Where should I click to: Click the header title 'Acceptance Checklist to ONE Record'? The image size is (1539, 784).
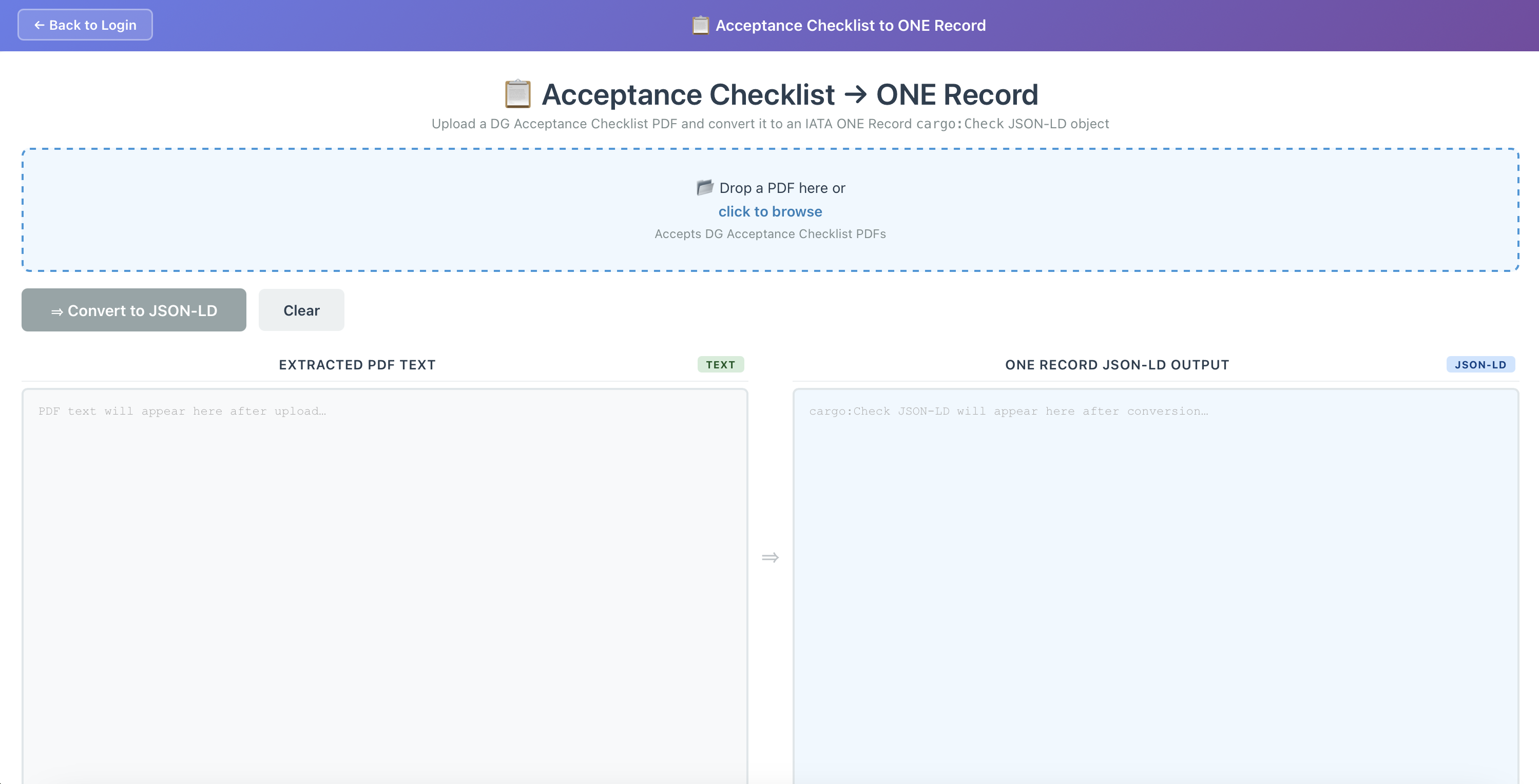click(850, 26)
